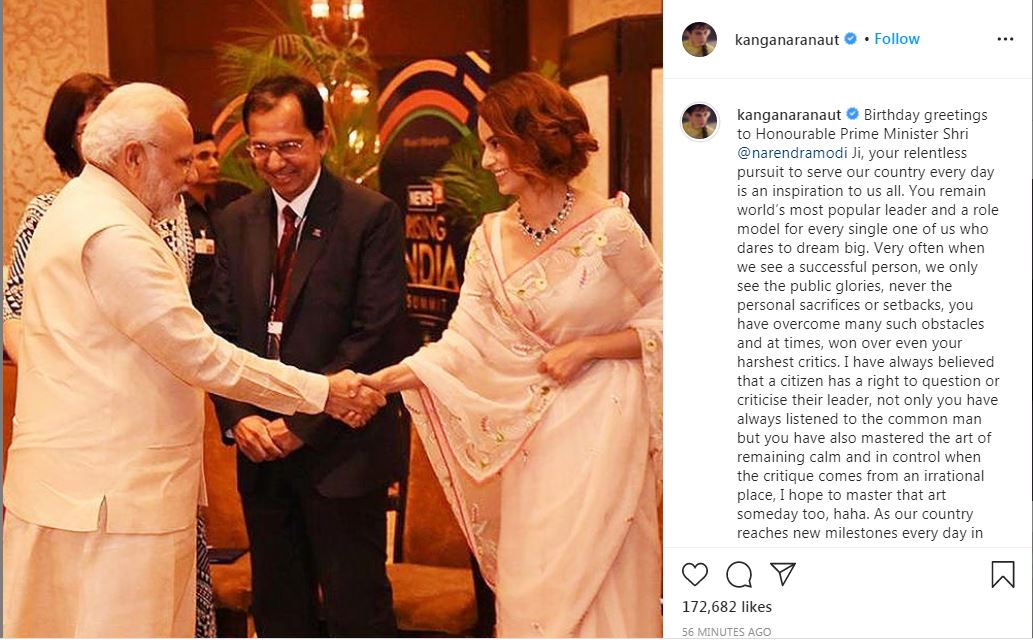Open the profile avatar beside the caption

(699, 121)
